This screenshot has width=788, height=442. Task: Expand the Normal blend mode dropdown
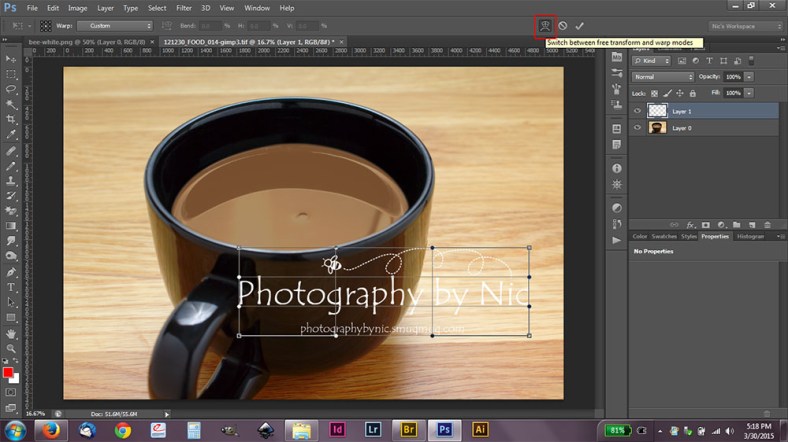click(x=662, y=77)
